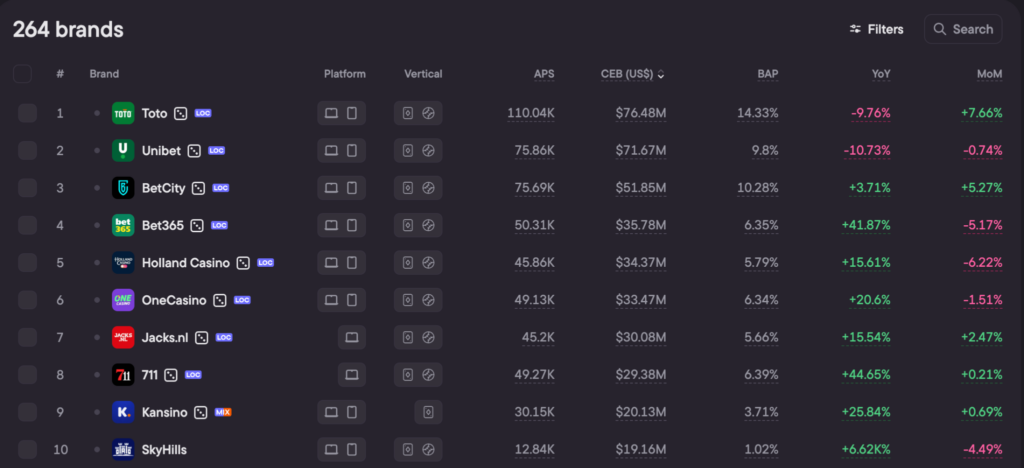
Task: Click the MoM column header
Action: pyautogui.click(x=989, y=74)
